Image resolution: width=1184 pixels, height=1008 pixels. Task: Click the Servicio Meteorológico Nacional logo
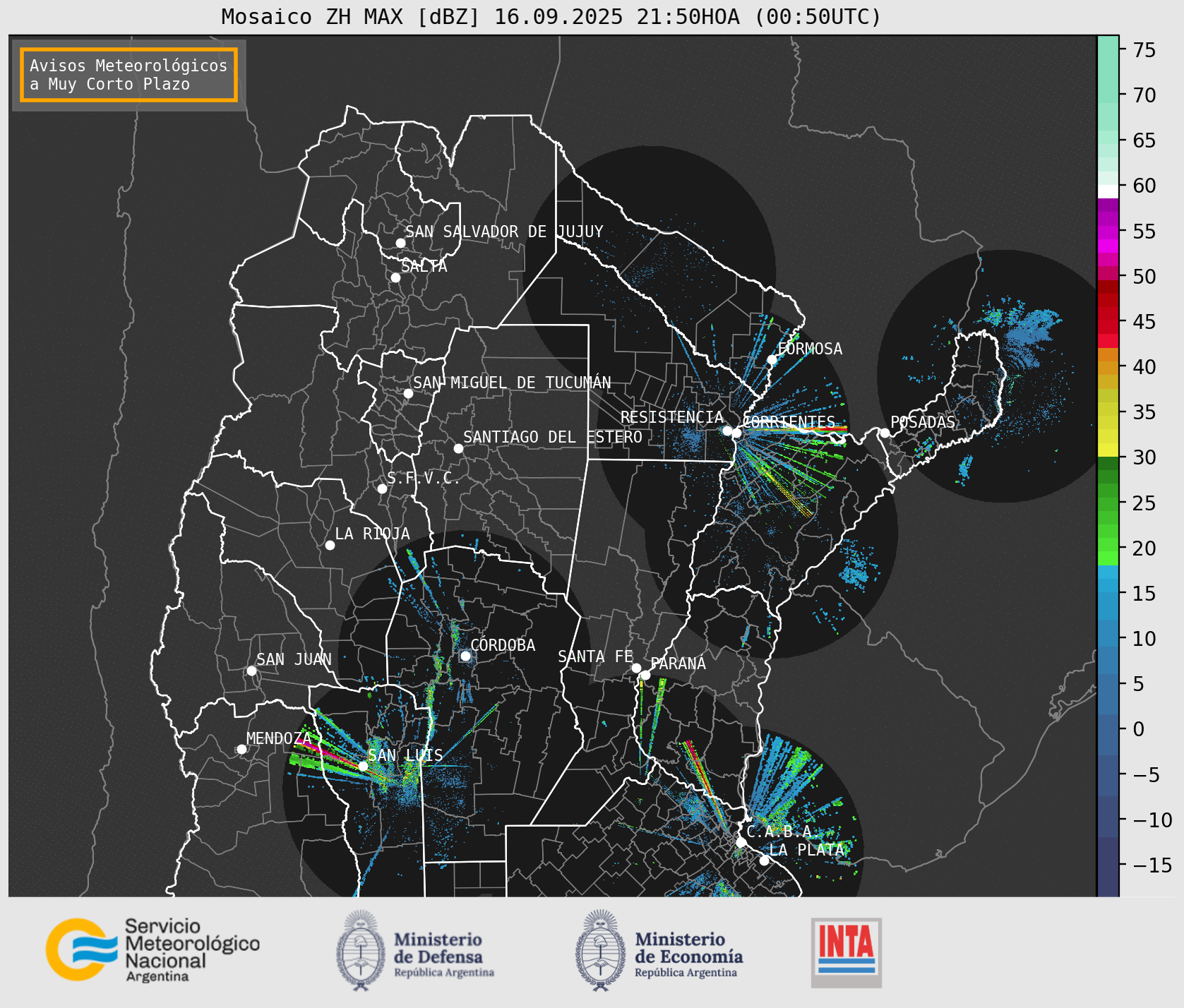pos(153,949)
